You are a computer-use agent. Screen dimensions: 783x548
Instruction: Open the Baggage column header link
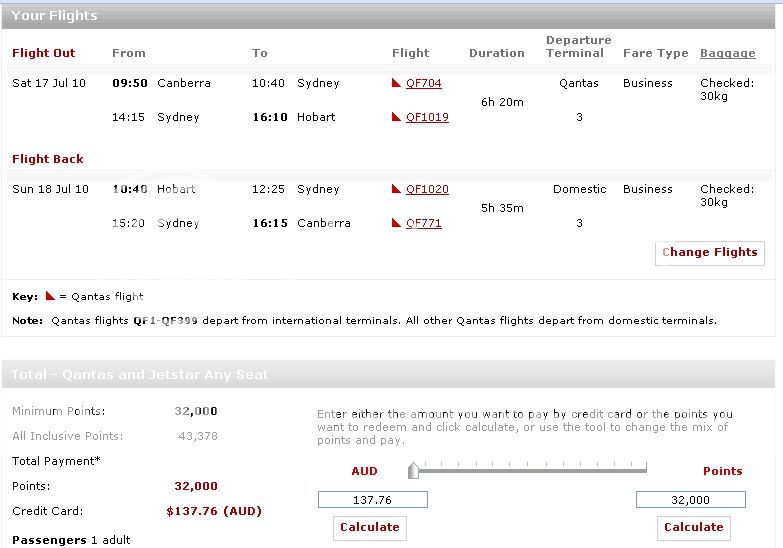click(727, 54)
